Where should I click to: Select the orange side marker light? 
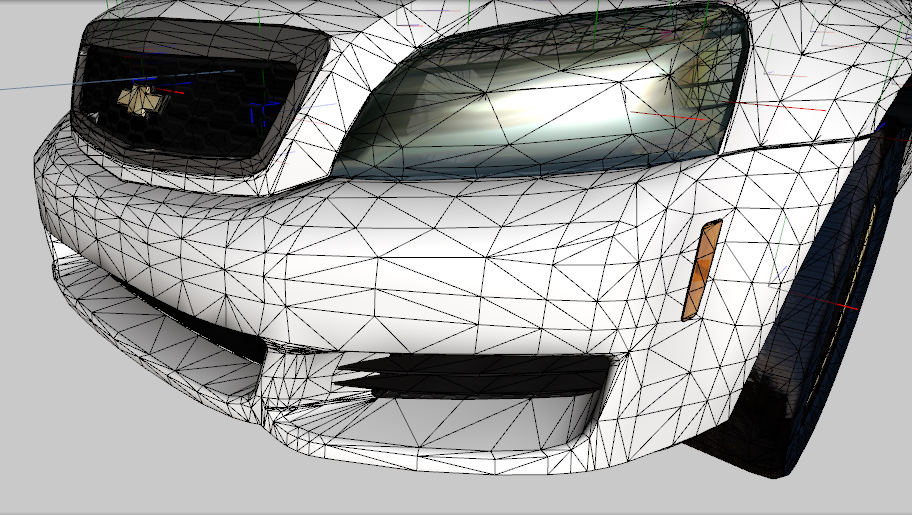click(701, 270)
